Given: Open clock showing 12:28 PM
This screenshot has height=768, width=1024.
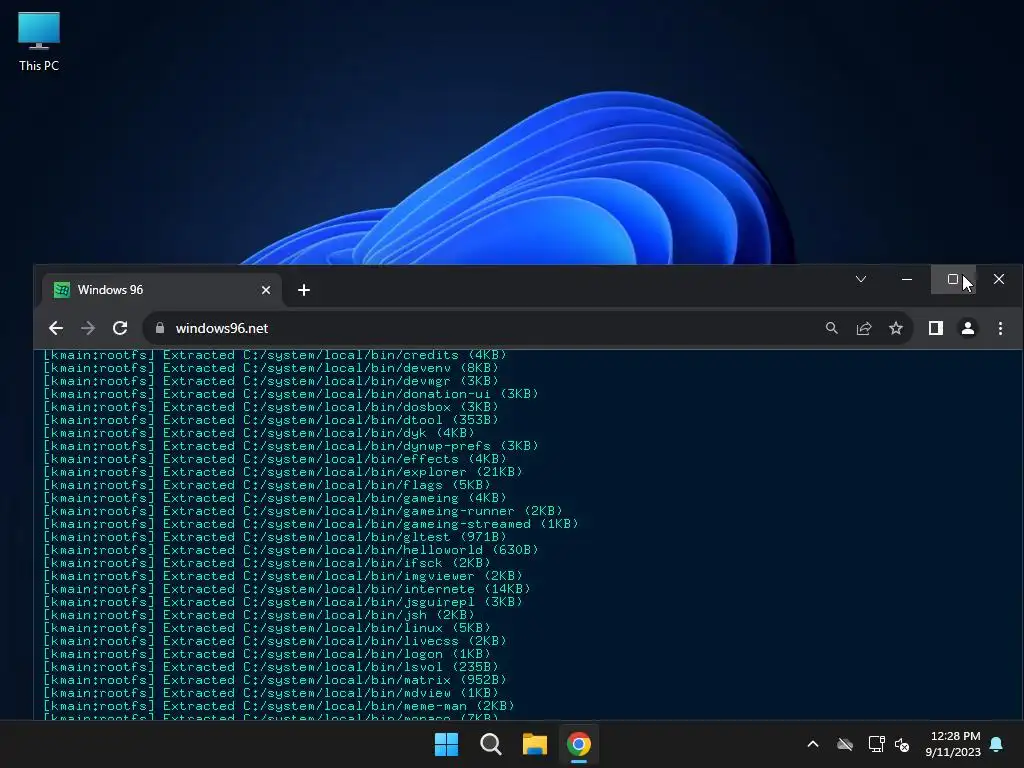Looking at the screenshot, I should click(953, 744).
